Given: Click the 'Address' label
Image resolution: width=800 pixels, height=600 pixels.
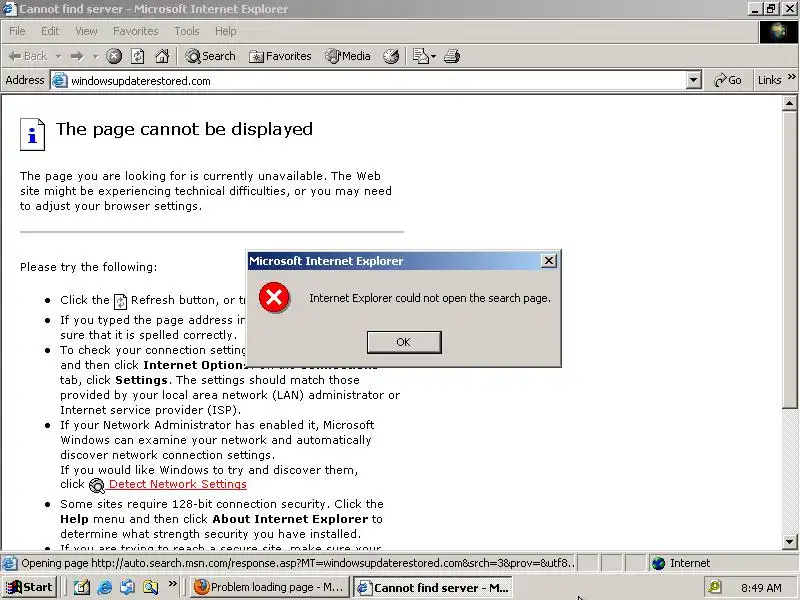Looking at the screenshot, I should pyautogui.click(x=24, y=80).
